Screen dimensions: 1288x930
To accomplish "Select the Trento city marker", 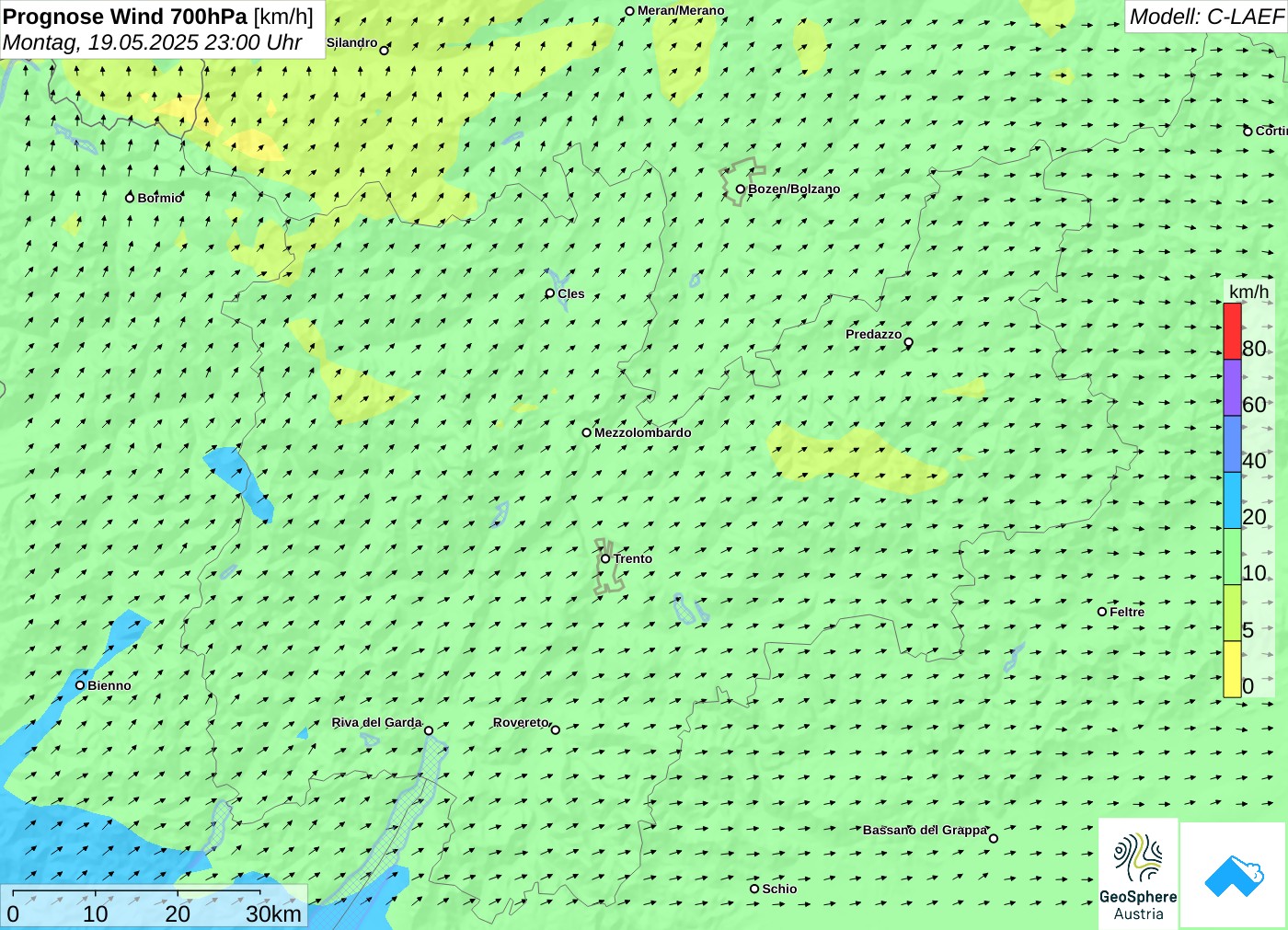I will click(605, 558).
